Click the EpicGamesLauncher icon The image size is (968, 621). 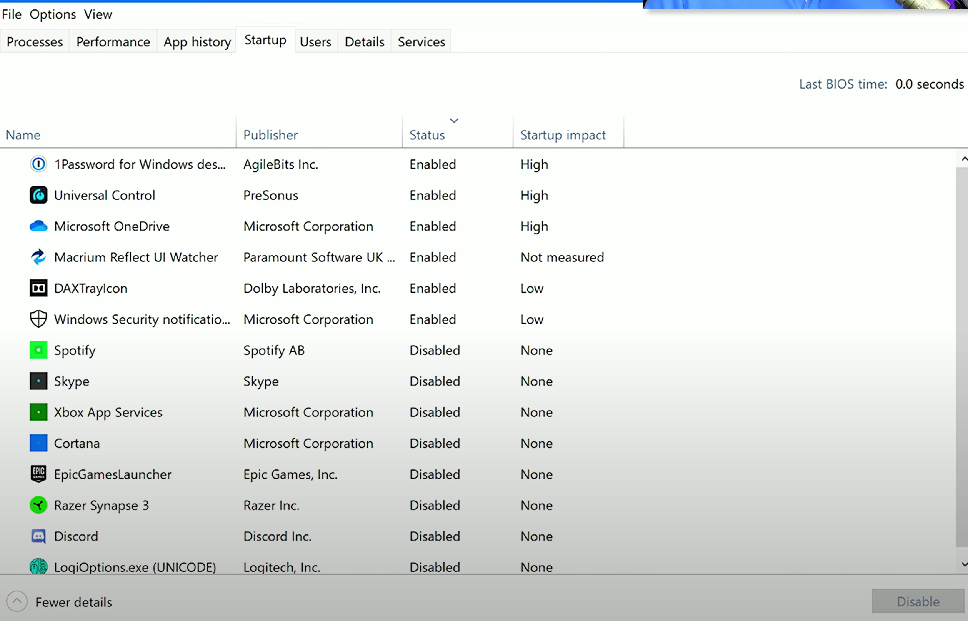pyautogui.click(x=38, y=474)
